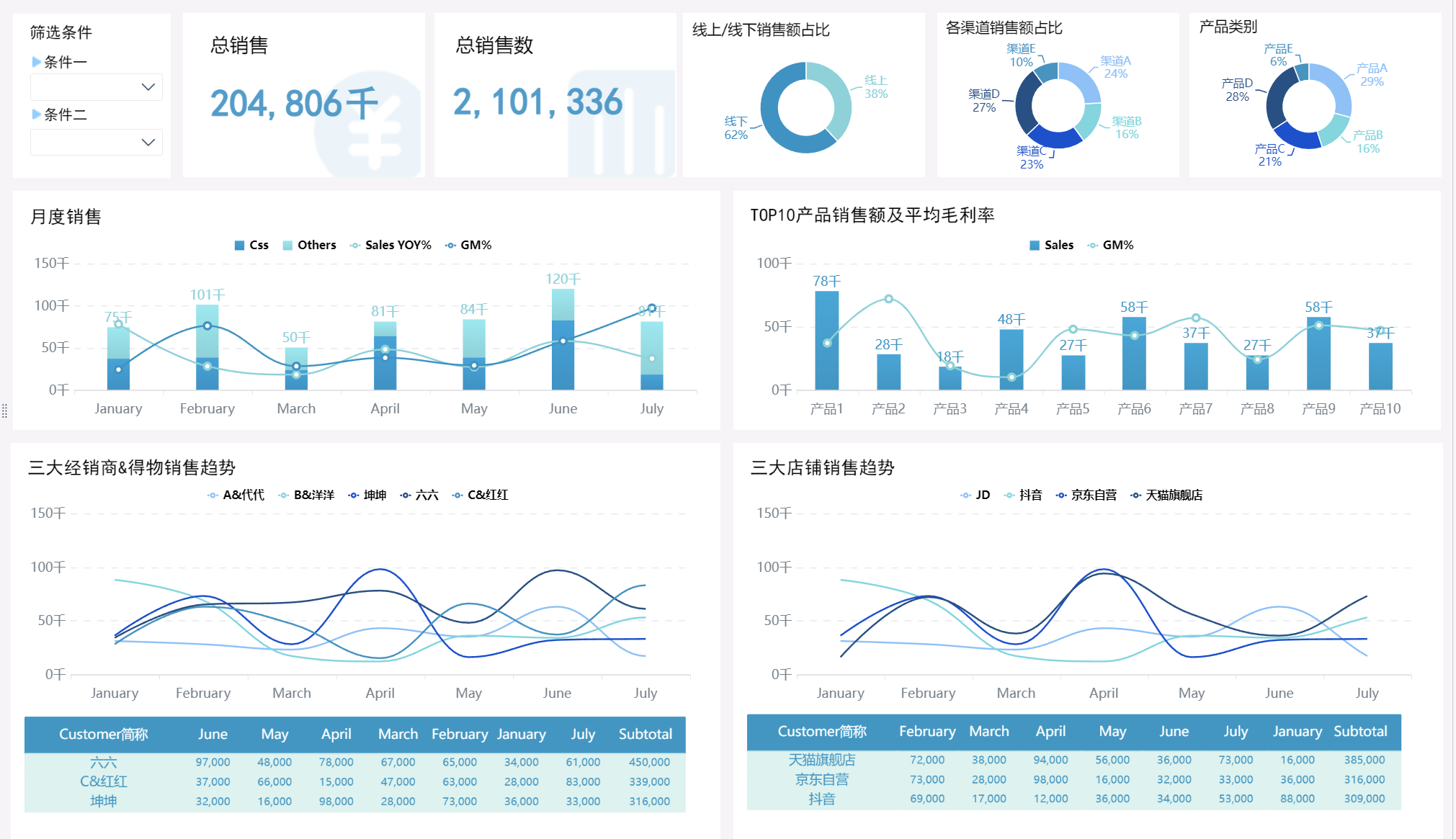Click the 六六 row name link

103,762
